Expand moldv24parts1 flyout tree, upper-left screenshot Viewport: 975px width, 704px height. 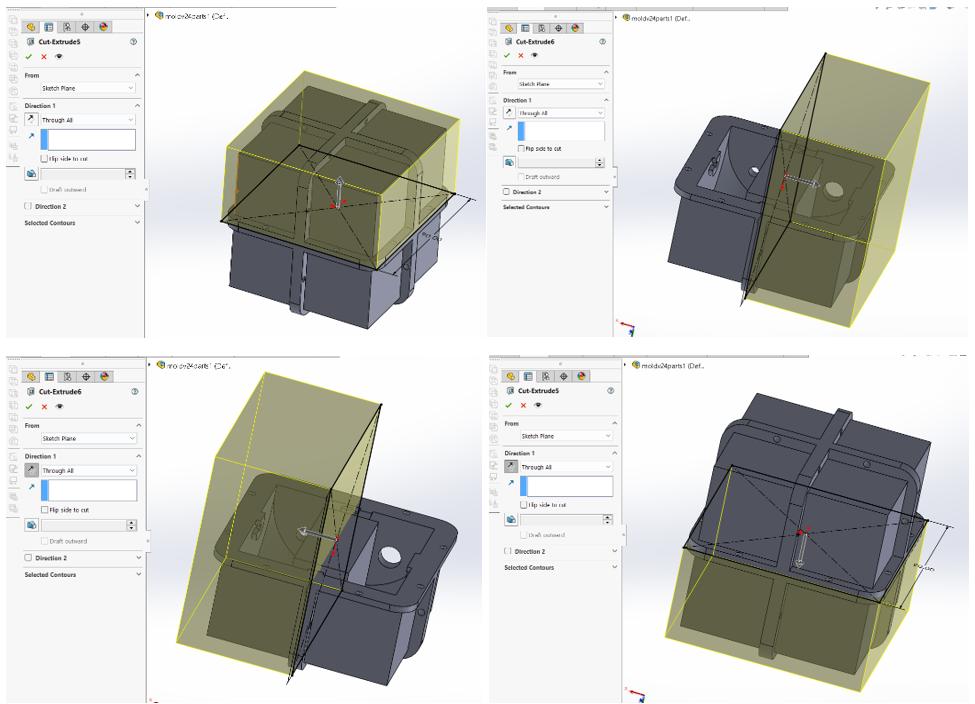[x=149, y=16]
